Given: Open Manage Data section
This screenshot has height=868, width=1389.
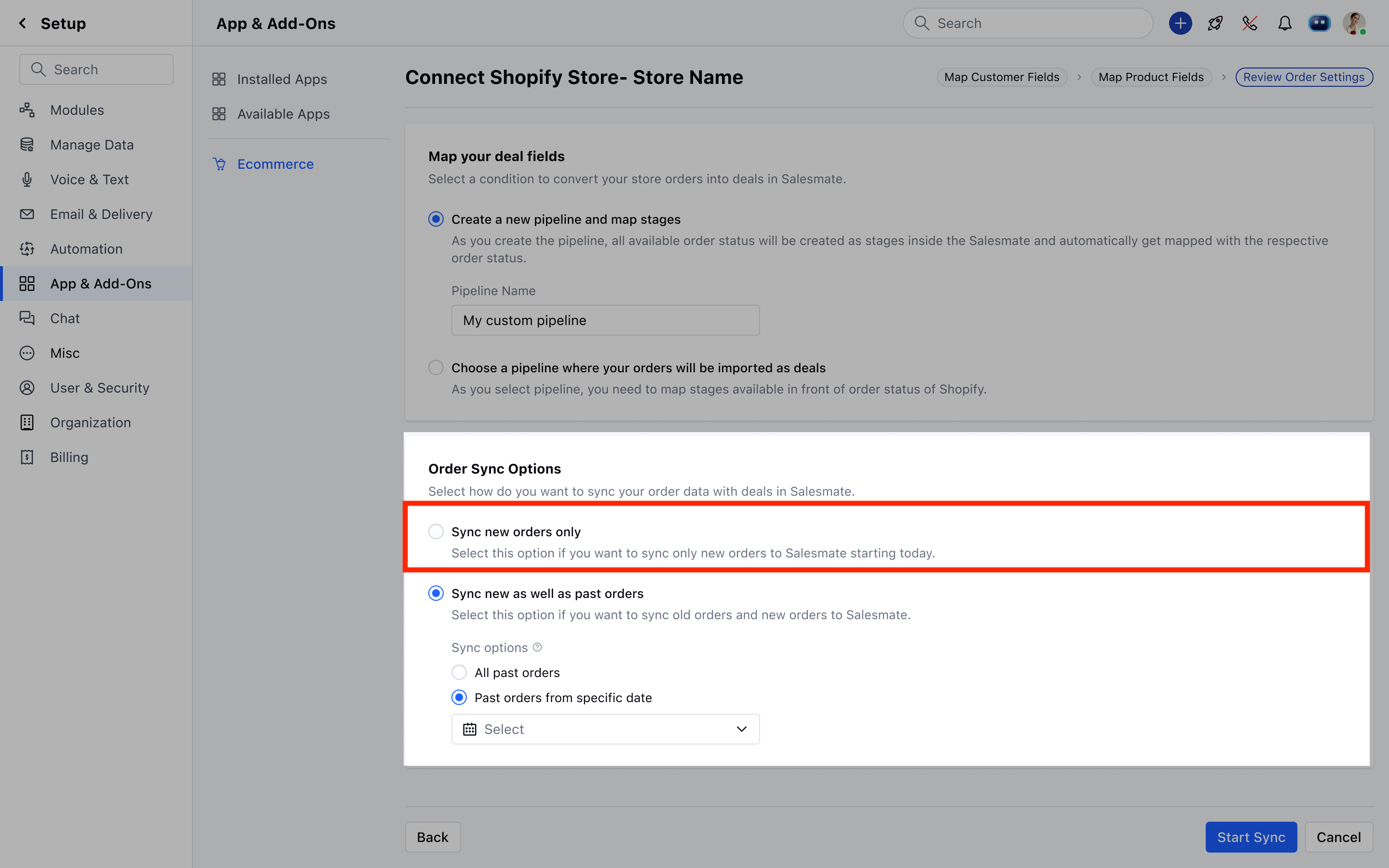Looking at the screenshot, I should pyautogui.click(x=92, y=145).
